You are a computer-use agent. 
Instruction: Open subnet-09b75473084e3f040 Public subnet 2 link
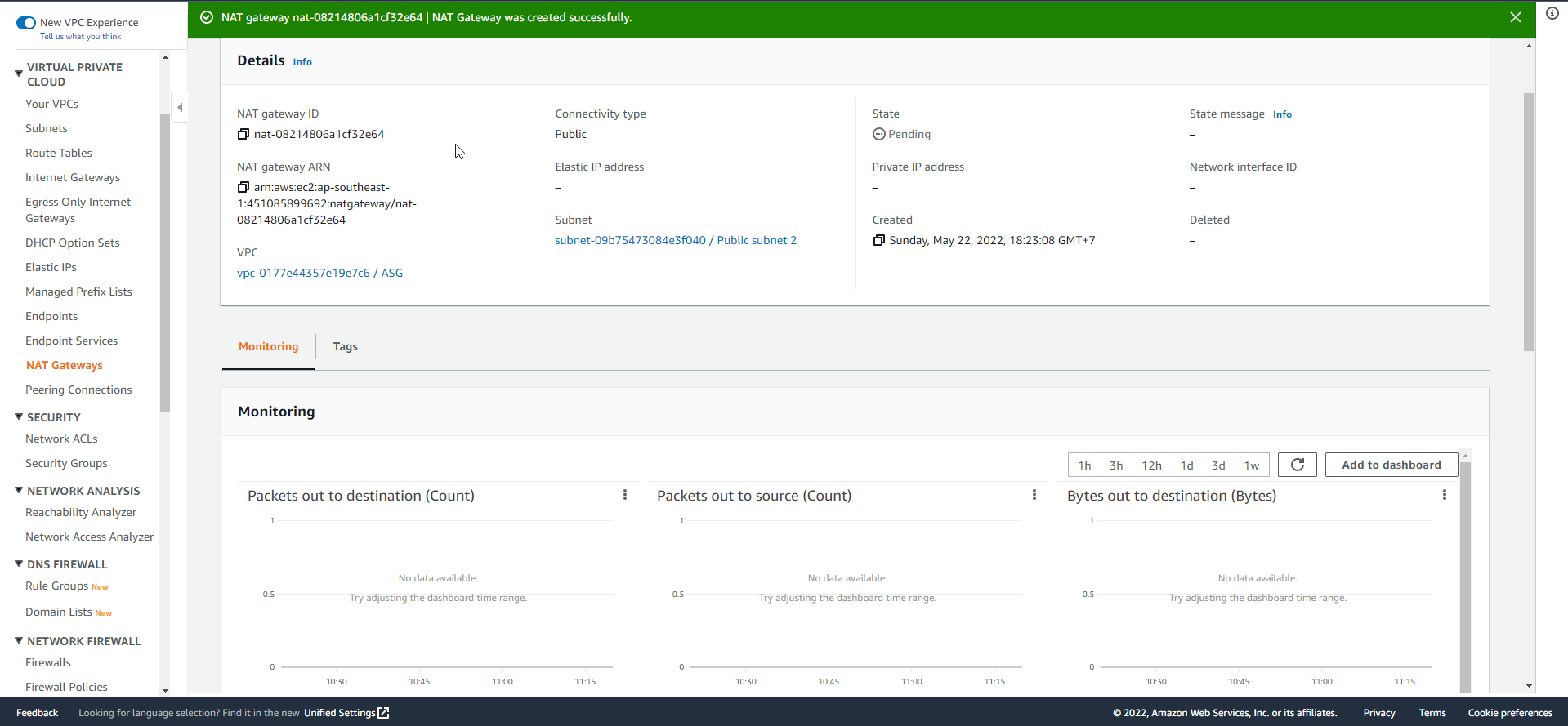676,240
